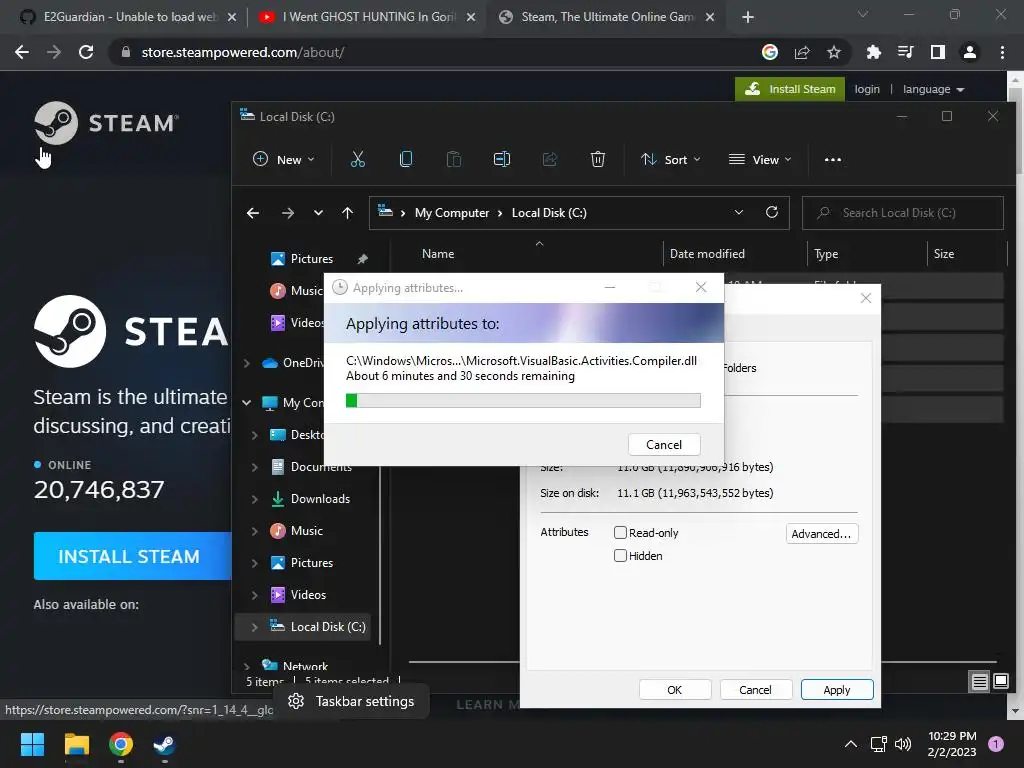Open the View dropdown in Explorer
This screenshot has height=768, width=1024.
[760, 159]
